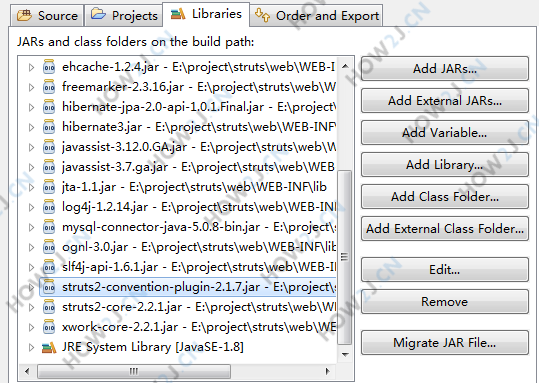Click the Source tab package icon

(24, 15)
